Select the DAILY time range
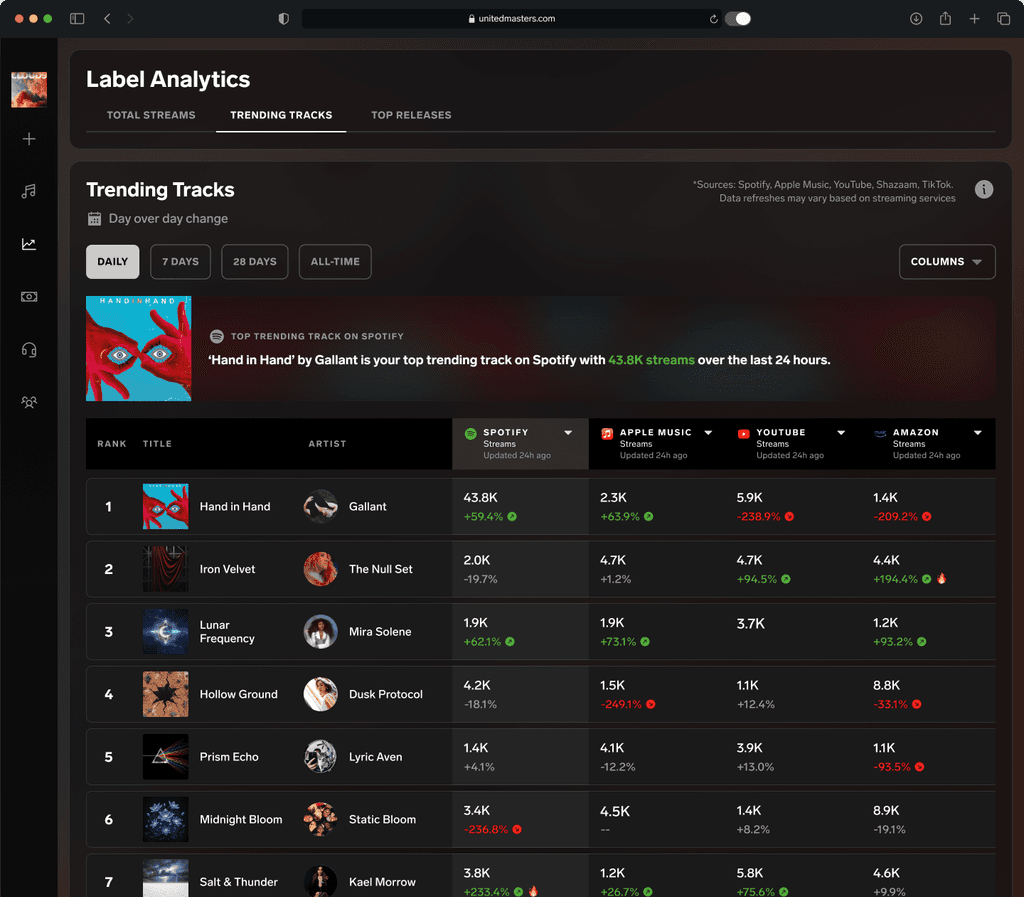The width and height of the screenshot is (1024, 897). pyautogui.click(x=112, y=262)
